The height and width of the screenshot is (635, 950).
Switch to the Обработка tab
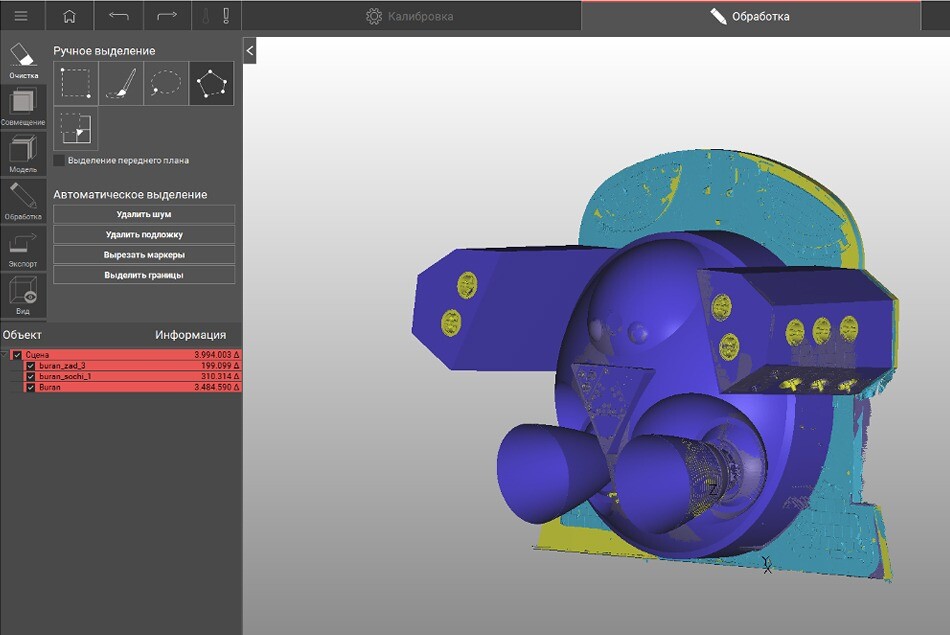click(750, 16)
